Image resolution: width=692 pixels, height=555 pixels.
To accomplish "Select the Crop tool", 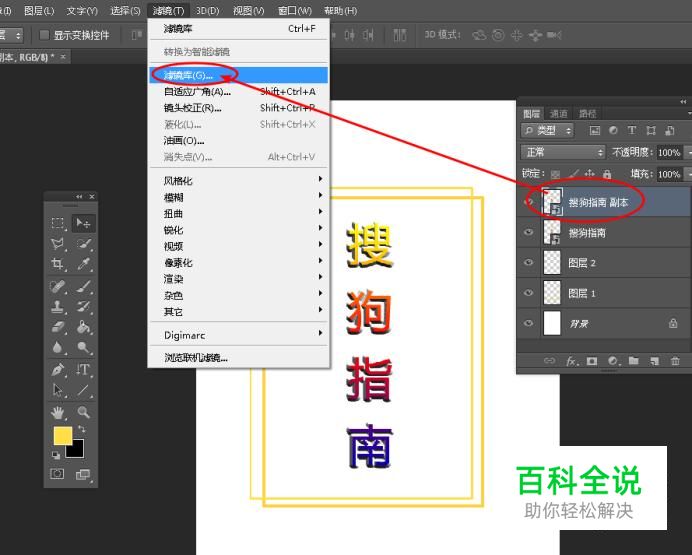I will [58, 264].
